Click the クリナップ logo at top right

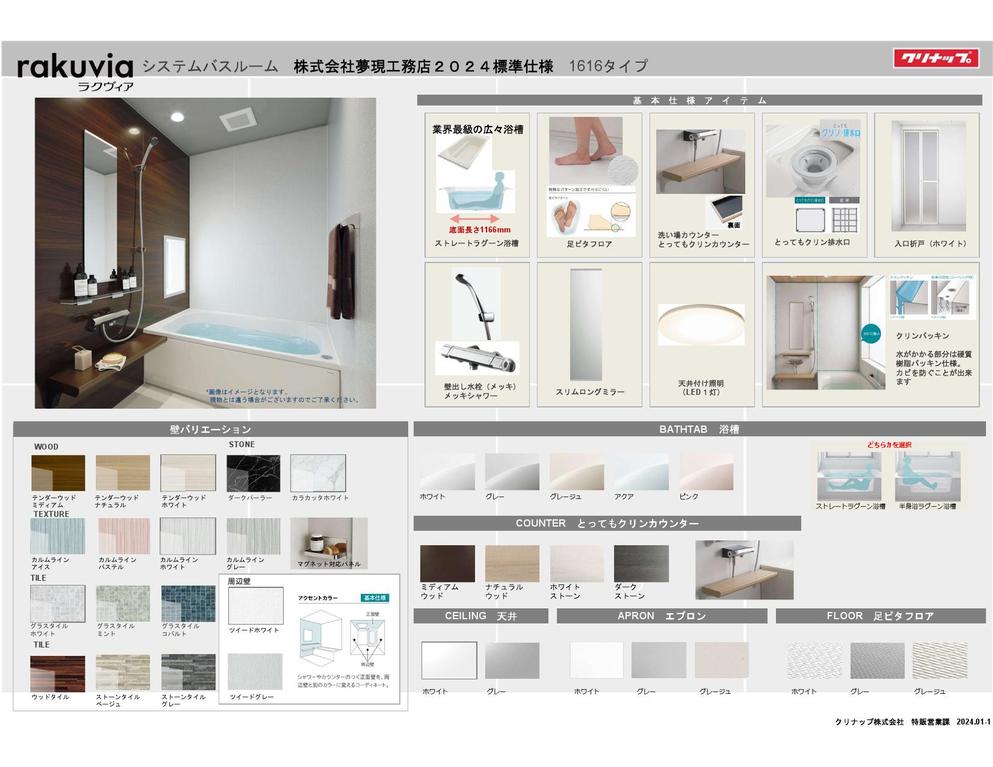[x=938, y=59]
